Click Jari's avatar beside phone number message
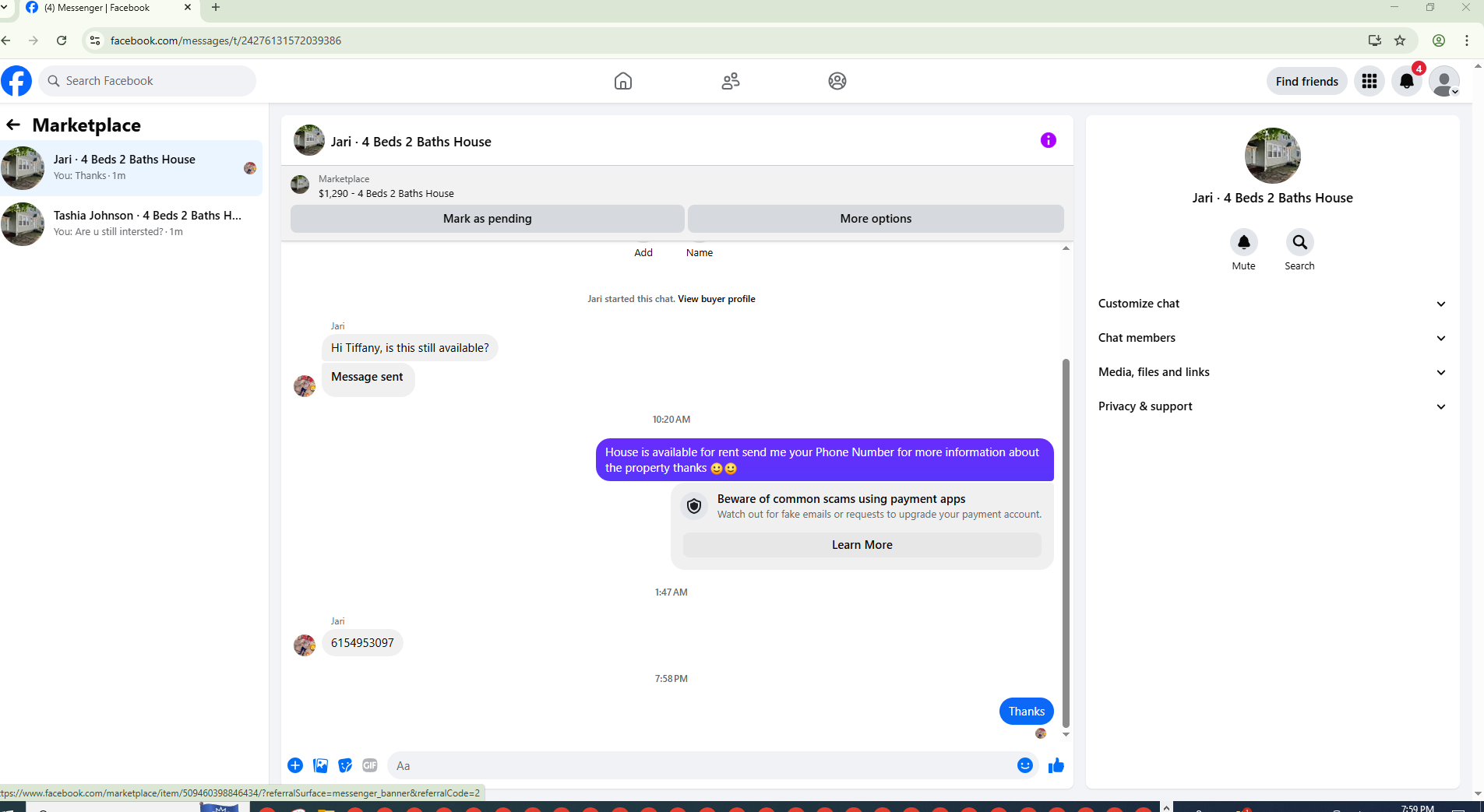This screenshot has height=812, width=1484. tap(305, 645)
